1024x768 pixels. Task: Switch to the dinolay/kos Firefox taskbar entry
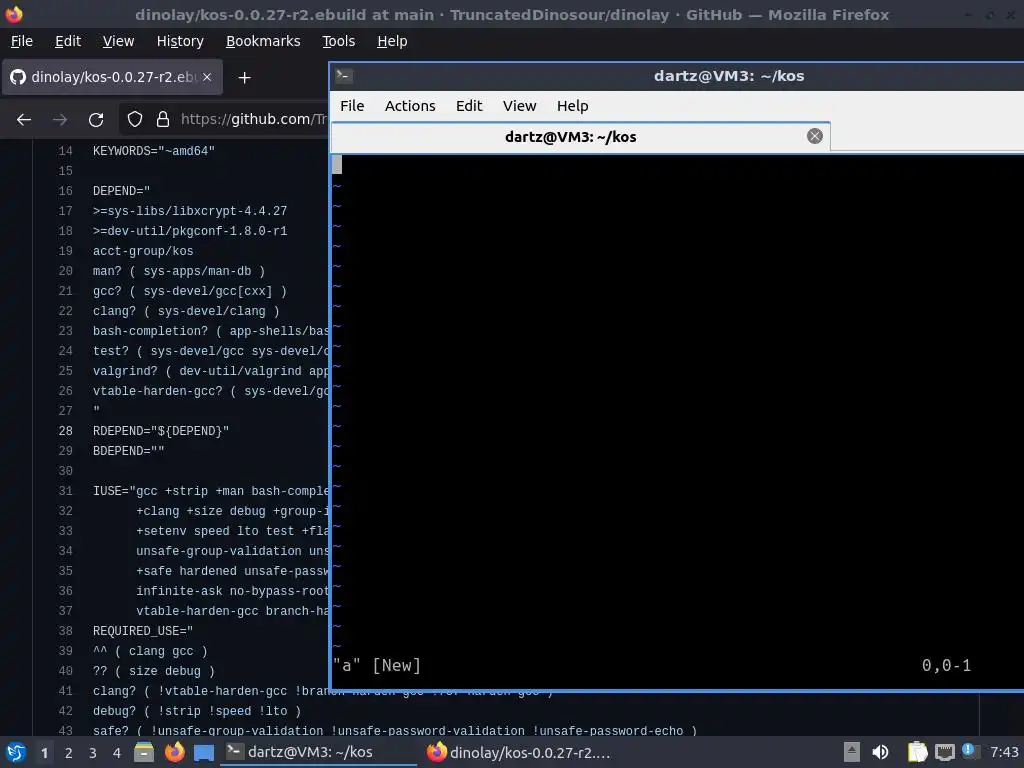[519, 752]
